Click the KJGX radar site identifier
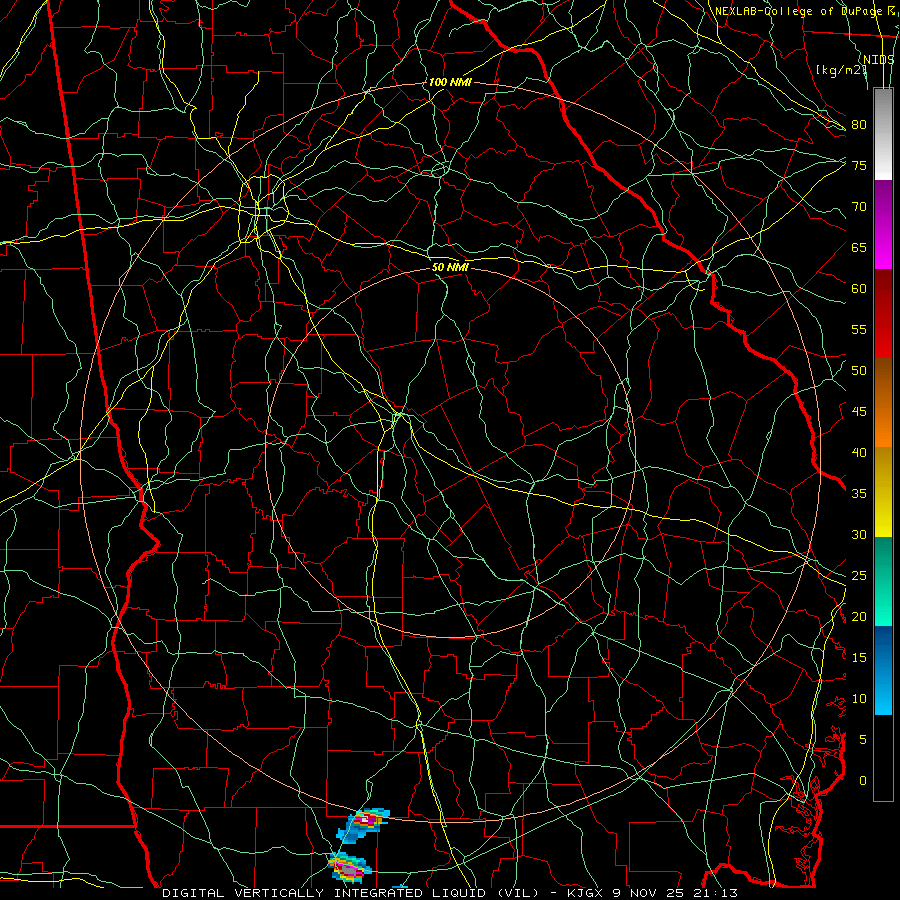The image size is (900, 900). (x=587, y=893)
